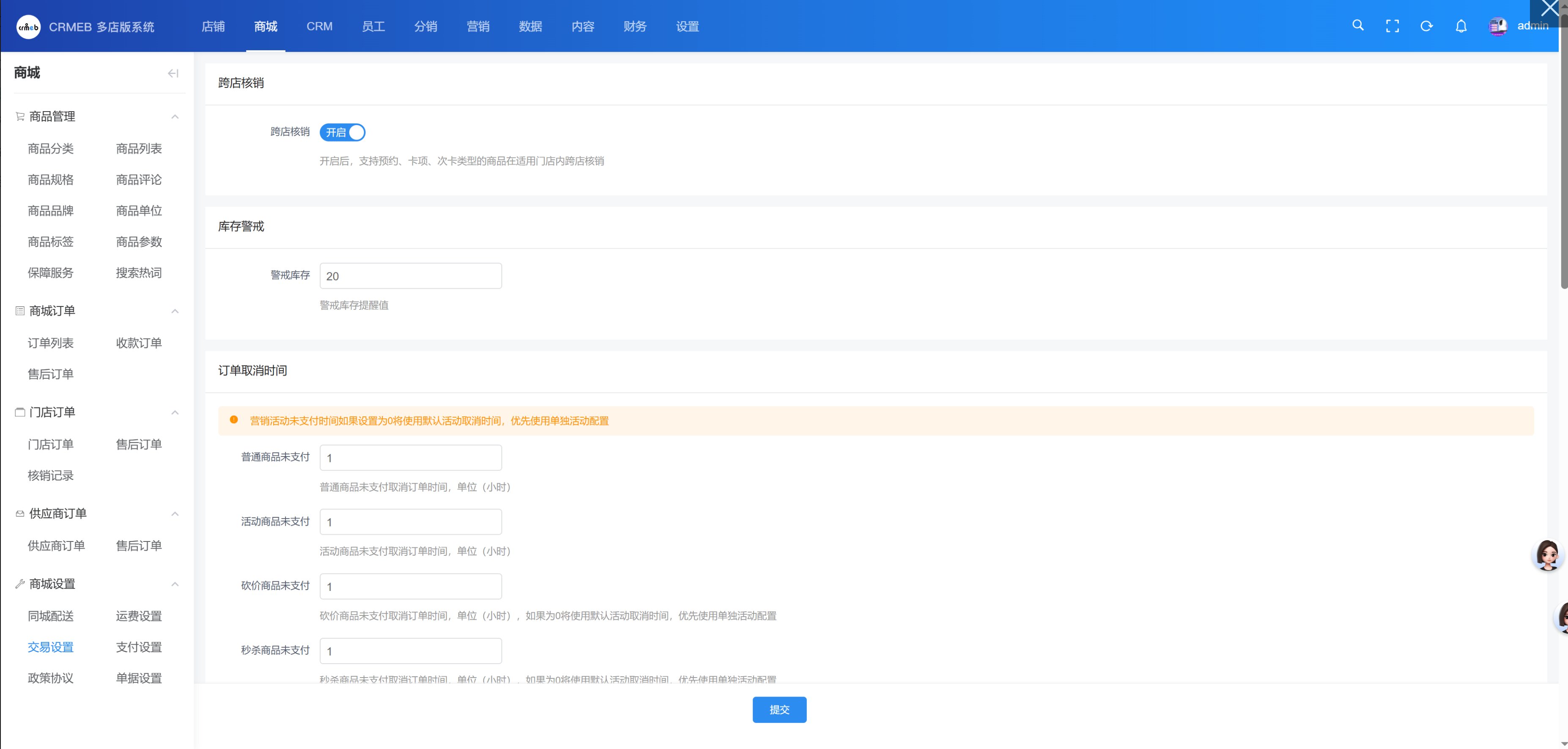The image size is (1568, 749).
Task: Go to 商品列表 in sidebar
Action: pos(139,148)
